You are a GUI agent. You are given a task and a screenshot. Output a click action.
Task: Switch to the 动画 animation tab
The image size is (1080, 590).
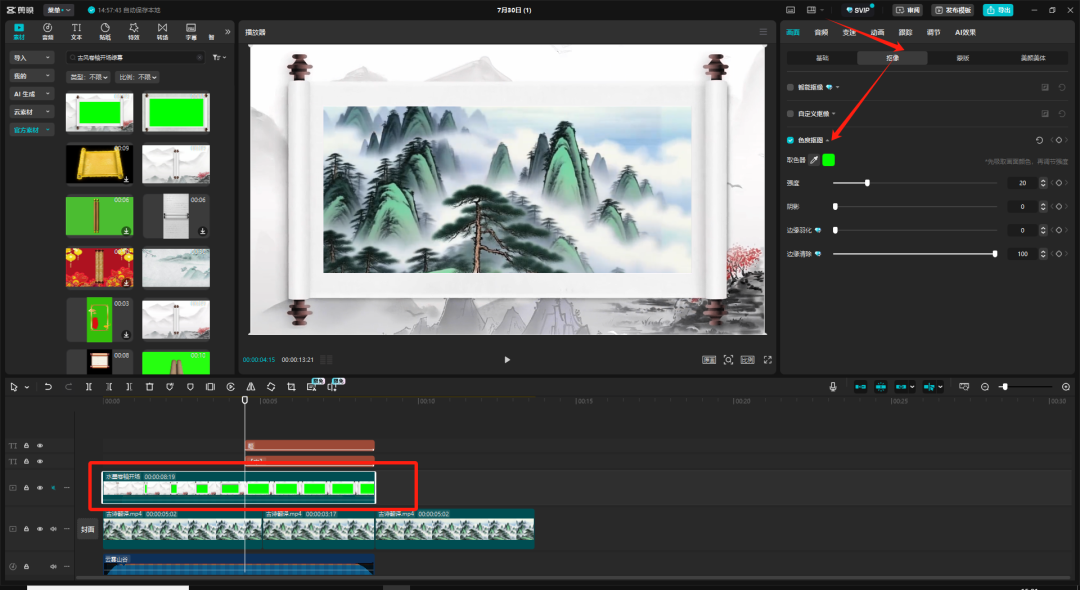(x=877, y=32)
